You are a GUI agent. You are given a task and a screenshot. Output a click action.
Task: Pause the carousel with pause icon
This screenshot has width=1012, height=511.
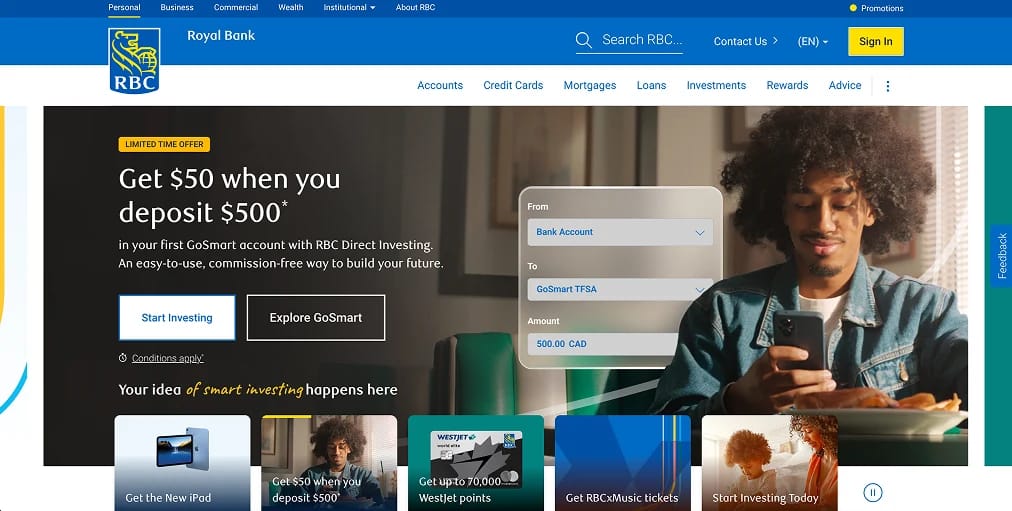tap(873, 493)
